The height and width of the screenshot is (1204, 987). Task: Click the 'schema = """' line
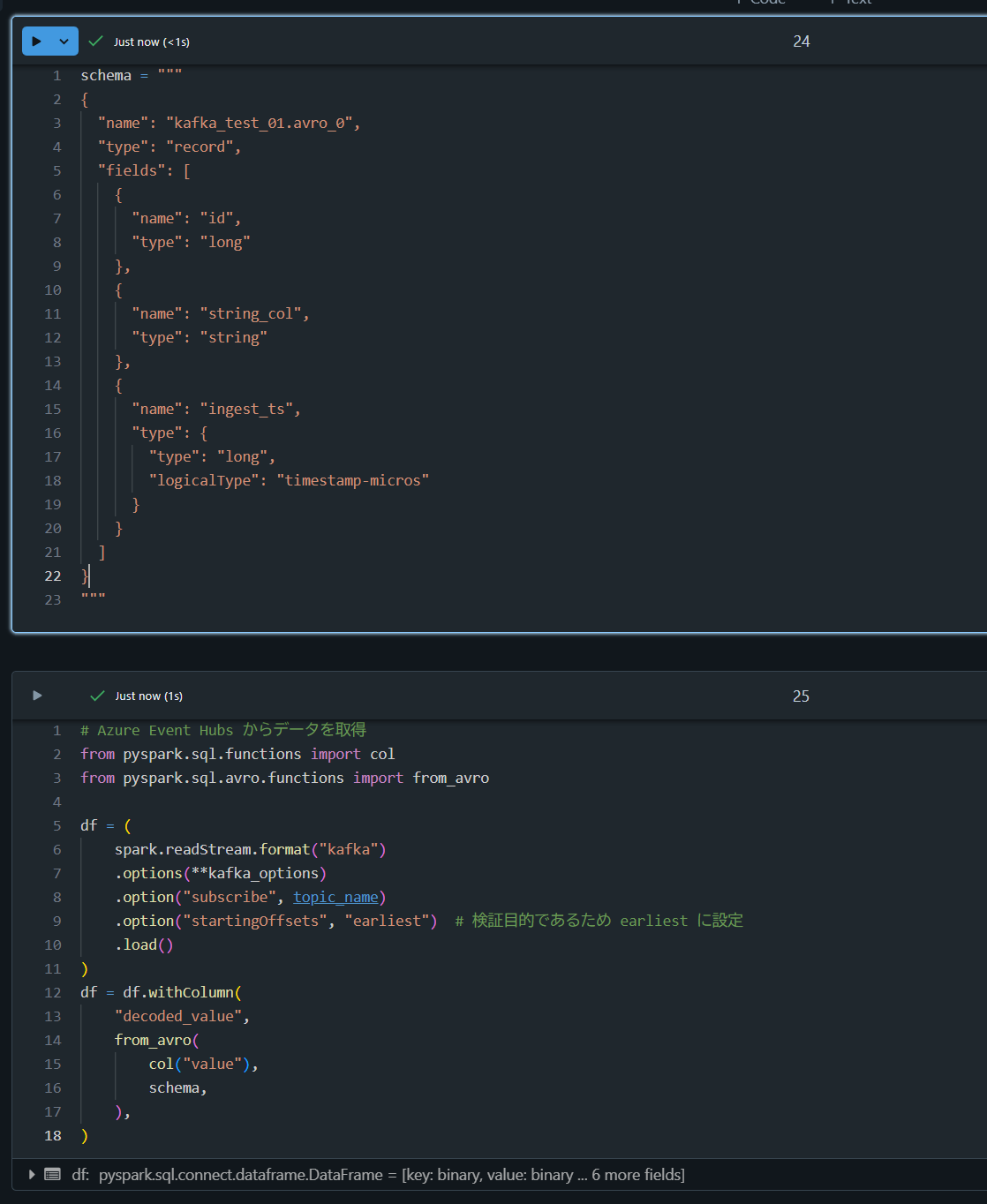pyautogui.click(x=132, y=75)
